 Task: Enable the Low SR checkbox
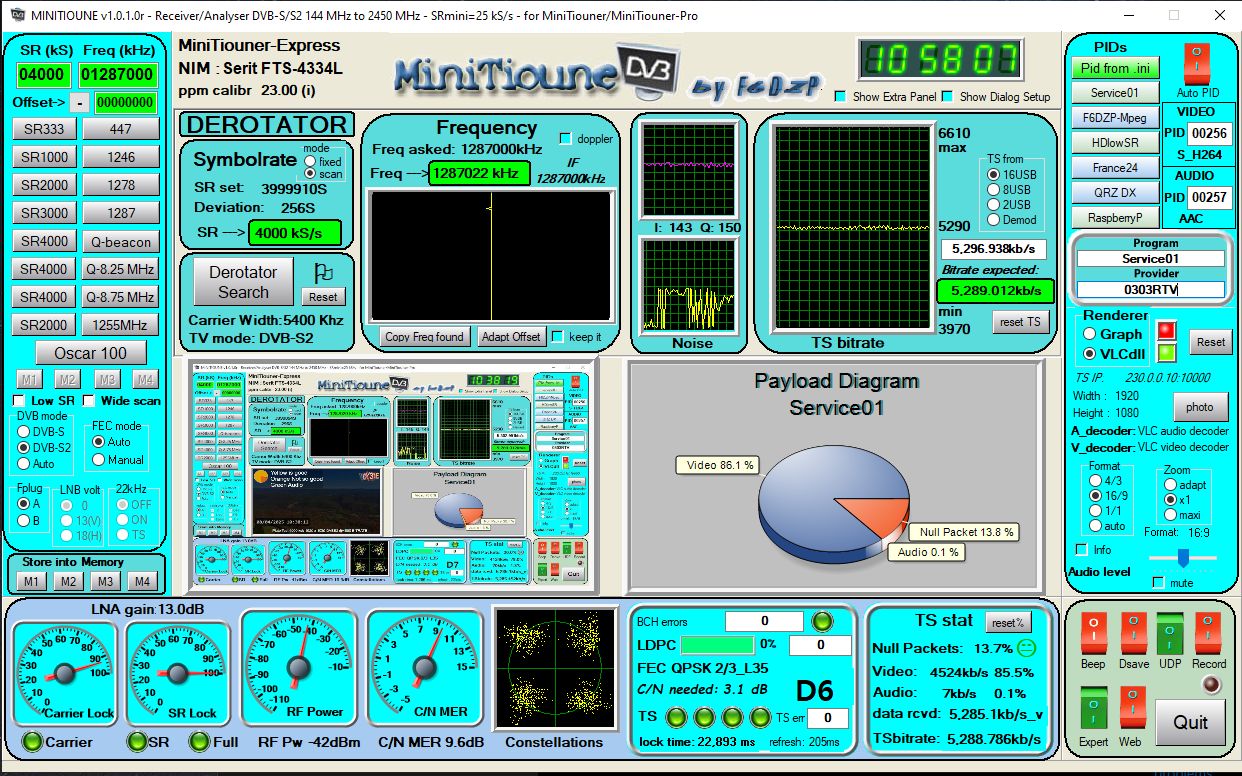pos(19,400)
